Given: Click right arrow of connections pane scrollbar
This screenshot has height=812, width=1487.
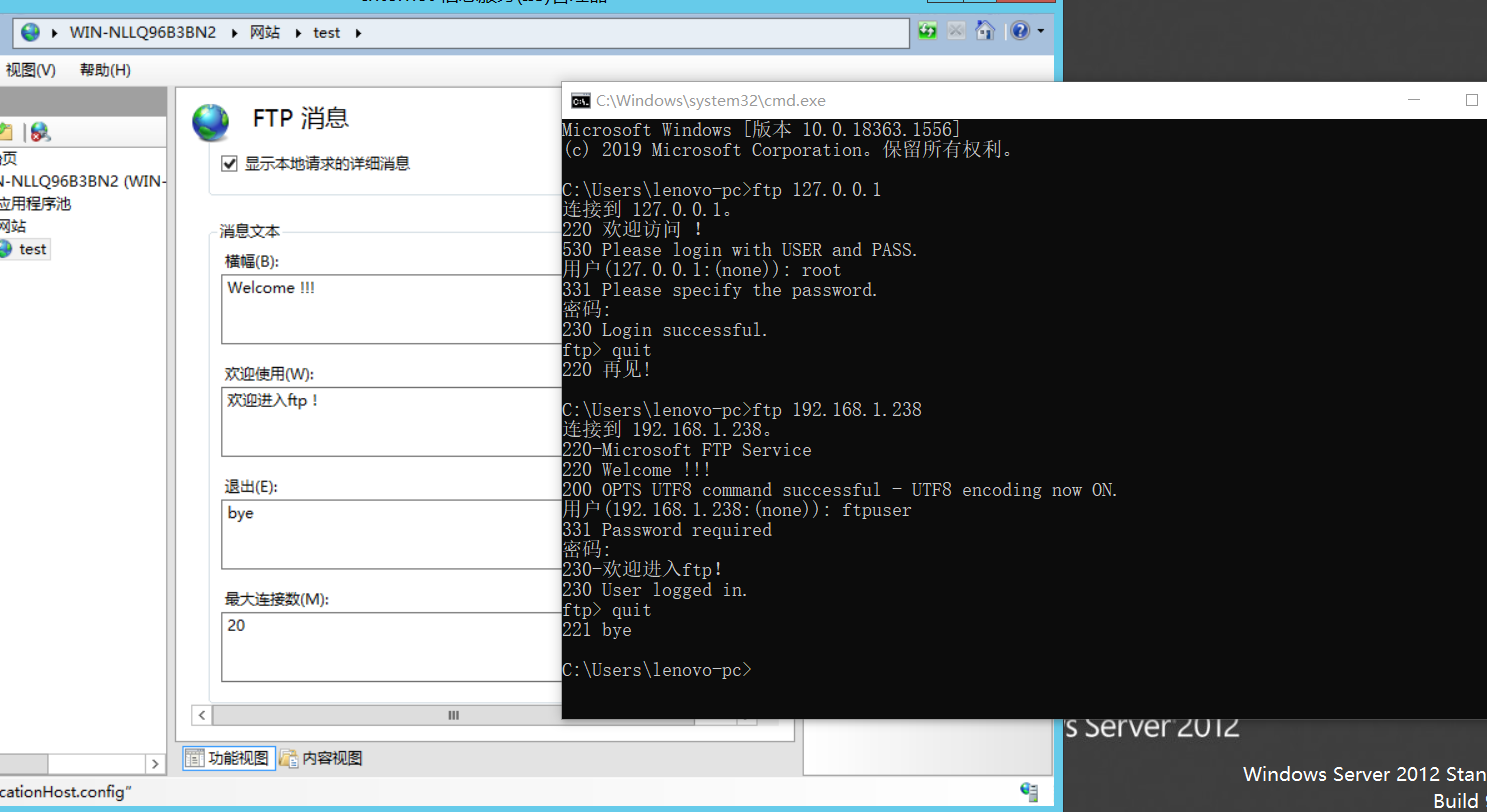Looking at the screenshot, I should point(155,764).
